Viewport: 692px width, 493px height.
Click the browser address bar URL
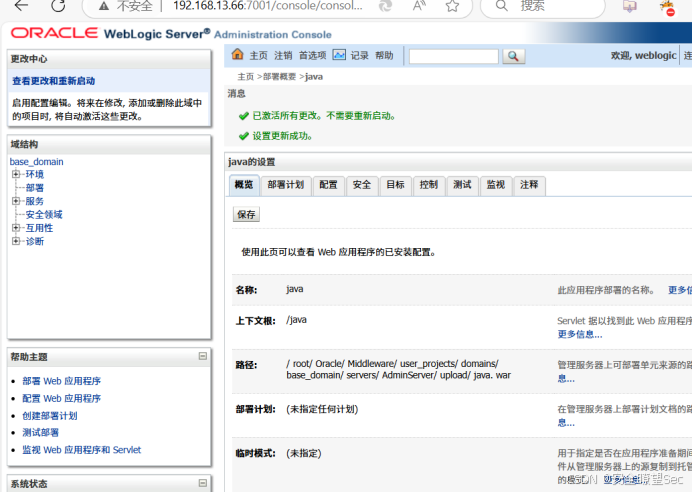pyautogui.click(x=268, y=6)
